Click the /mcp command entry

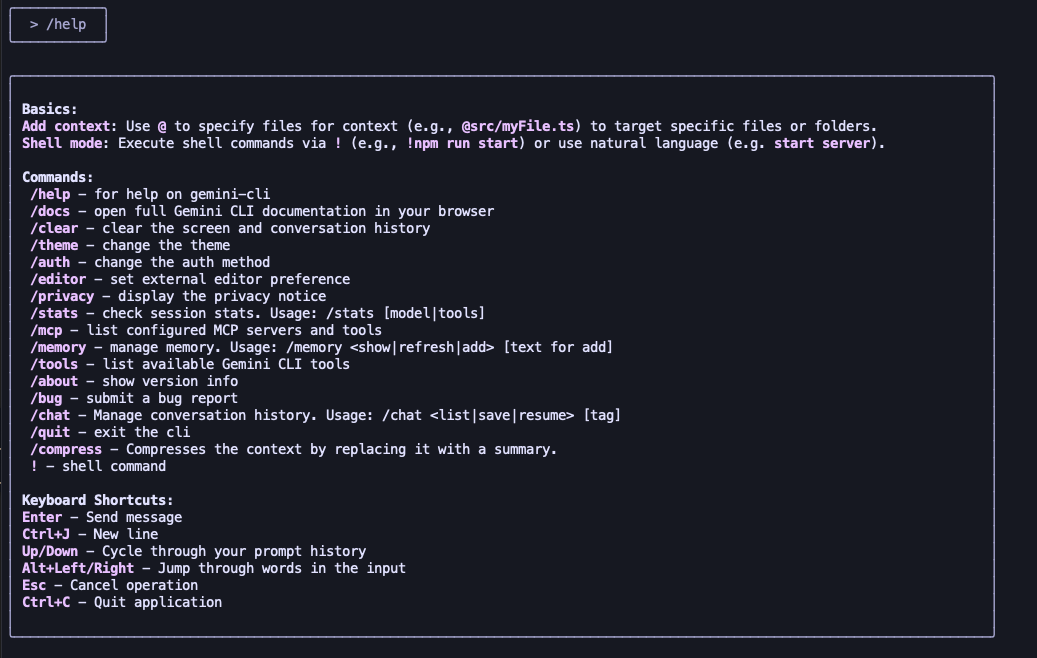tap(46, 330)
